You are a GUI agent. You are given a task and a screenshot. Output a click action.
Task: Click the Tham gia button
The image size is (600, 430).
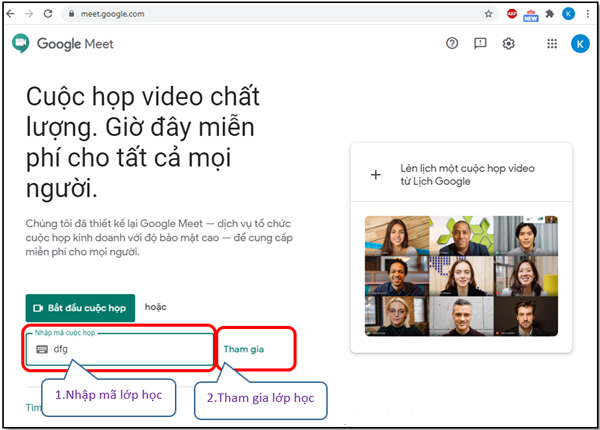pyautogui.click(x=243, y=349)
